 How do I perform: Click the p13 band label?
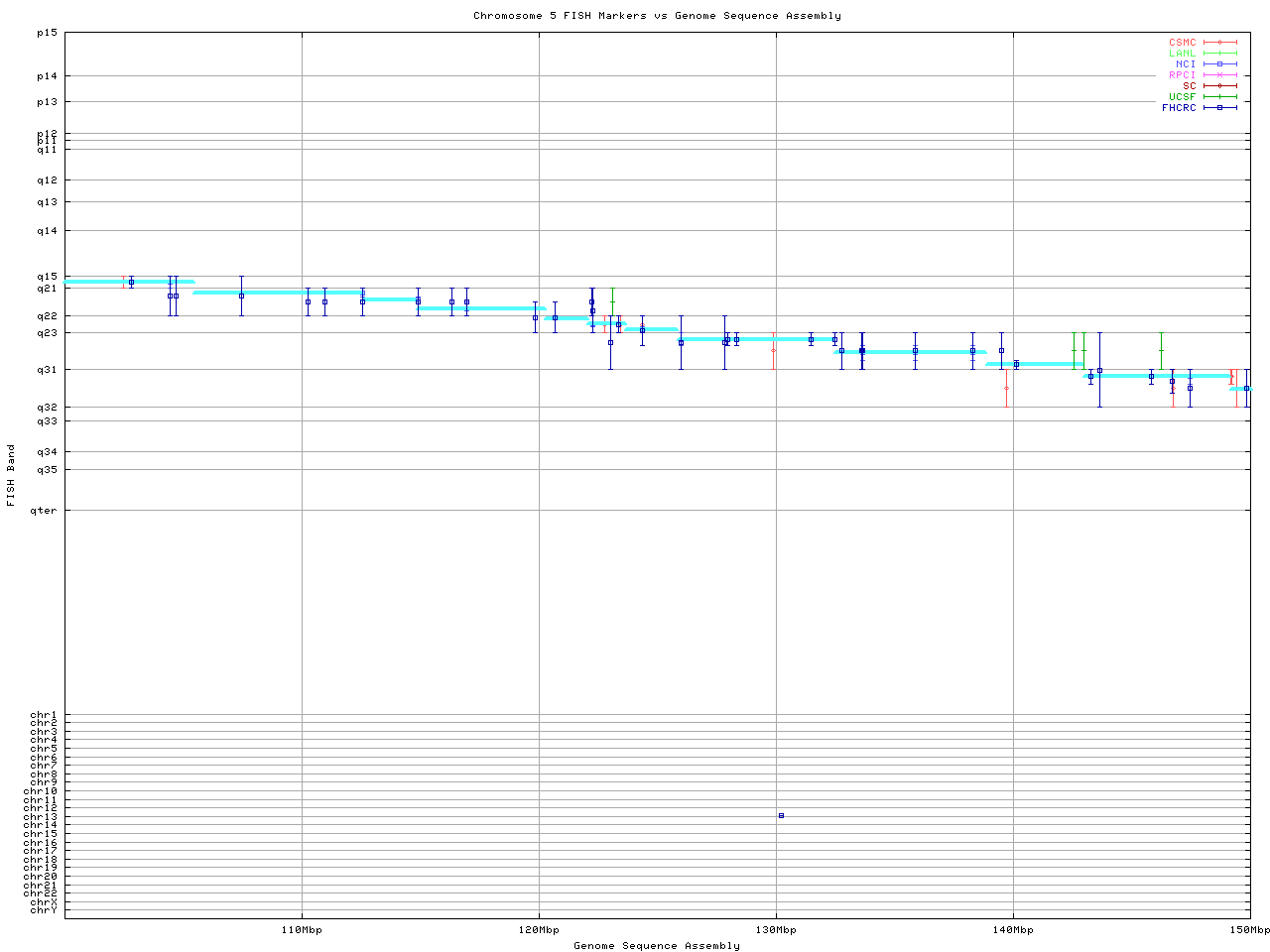point(48,102)
